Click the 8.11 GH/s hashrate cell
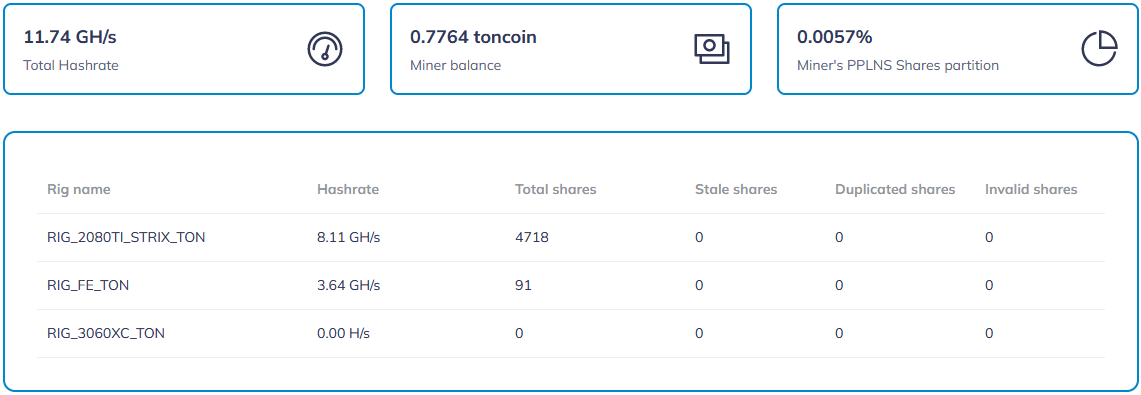The width and height of the screenshot is (1141, 395). click(x=349, y=237)
